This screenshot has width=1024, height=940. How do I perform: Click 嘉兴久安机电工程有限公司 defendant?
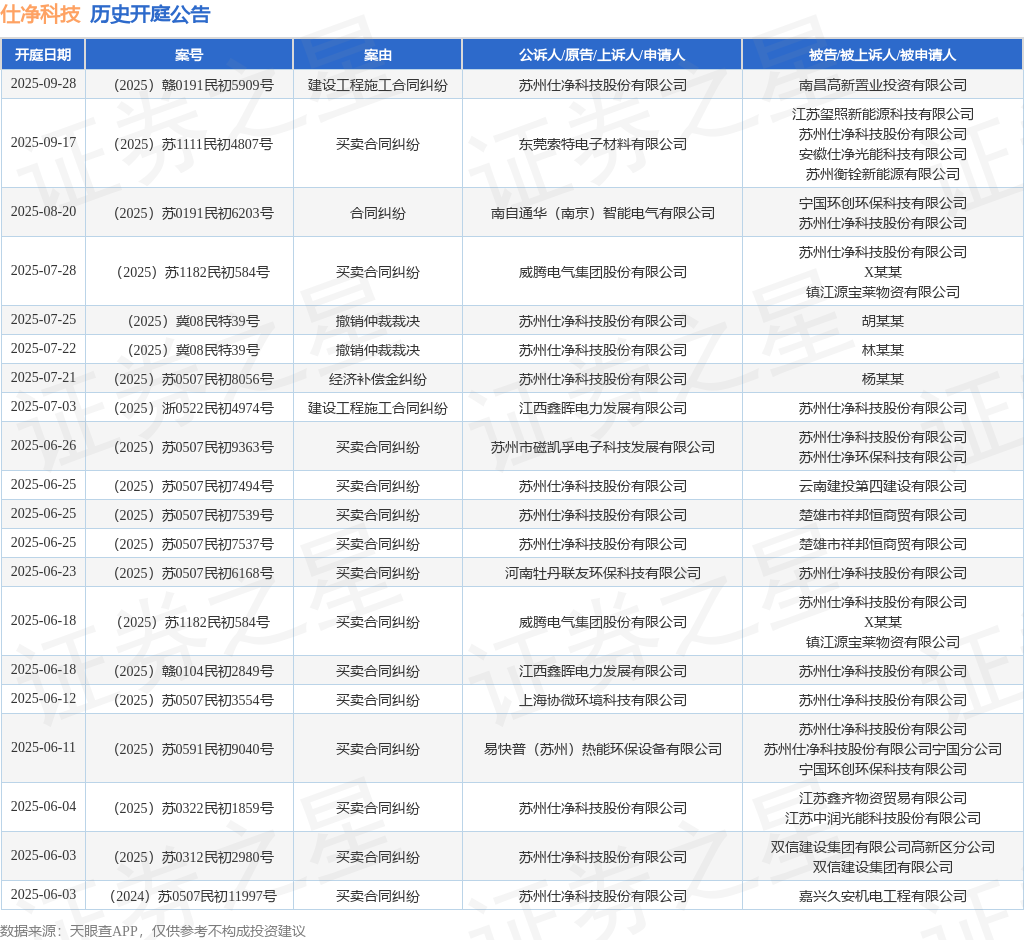[882, 896]
